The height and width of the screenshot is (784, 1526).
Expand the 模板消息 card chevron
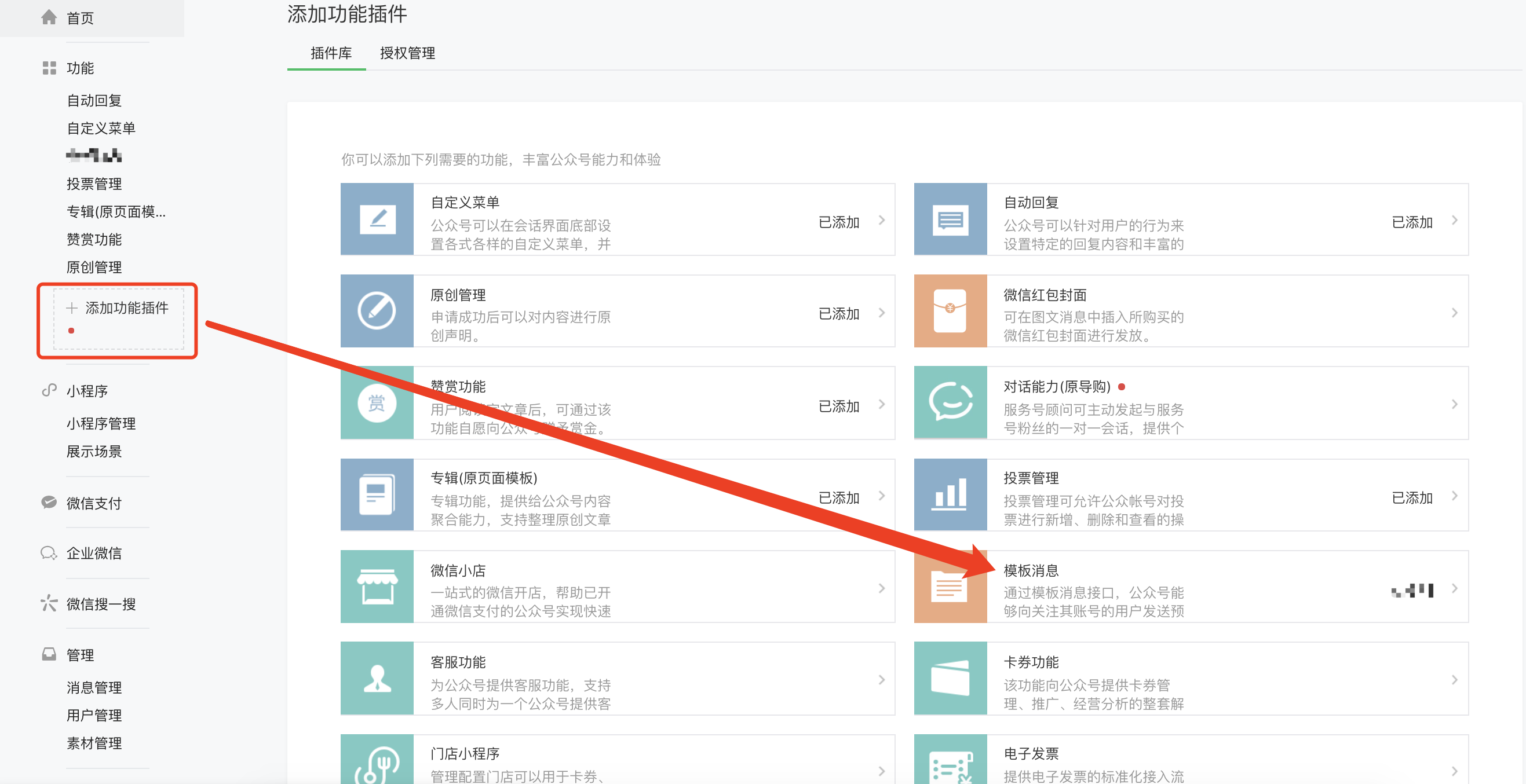click(1454, 588)
